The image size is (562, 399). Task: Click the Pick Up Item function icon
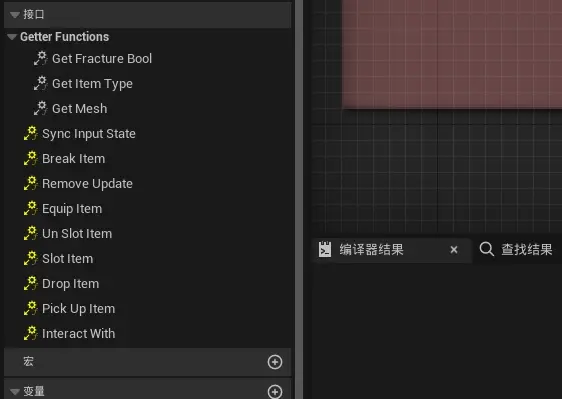[x=31, y=309]
